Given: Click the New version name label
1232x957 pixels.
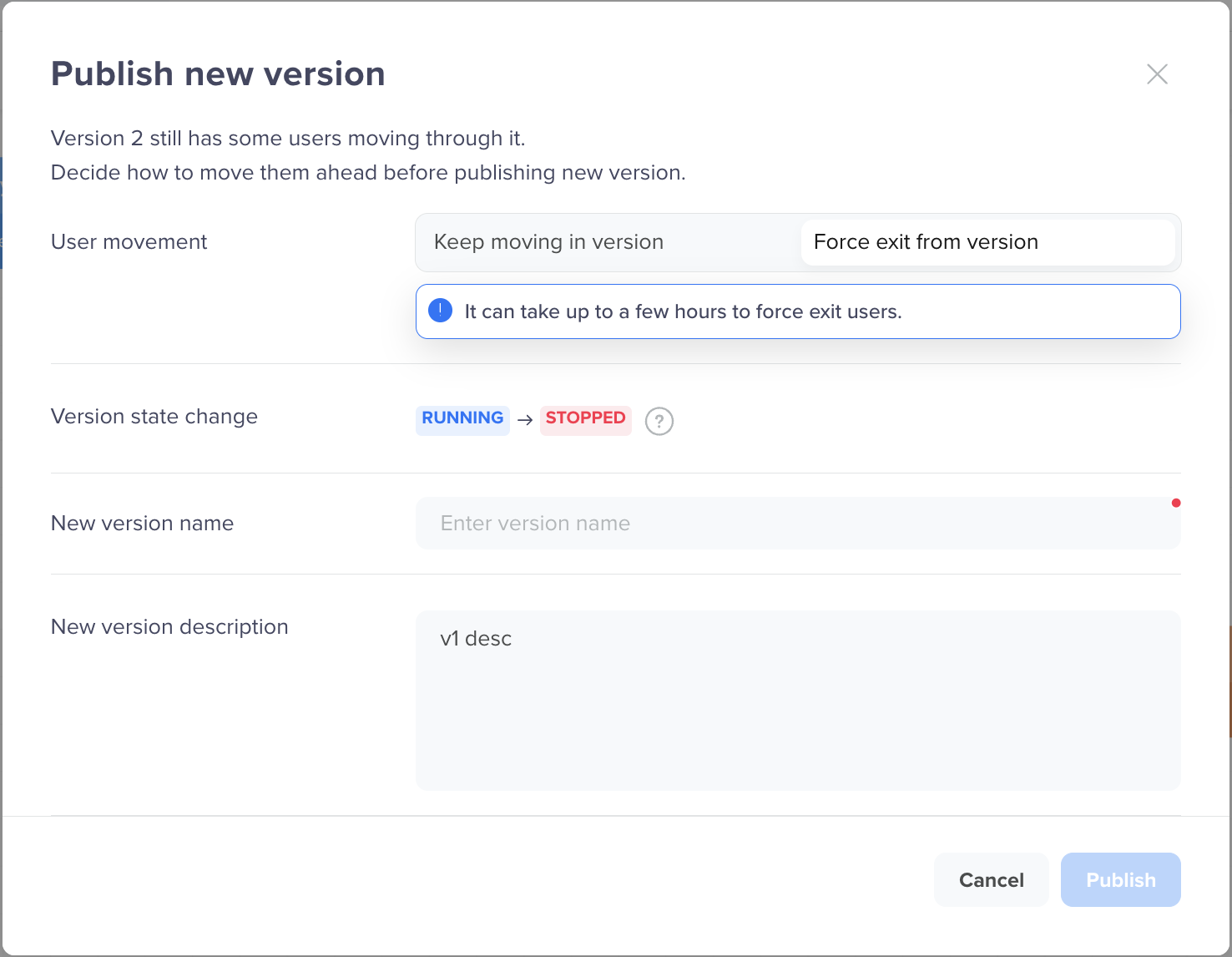Looking at the screenshot, I should tap(142, 523).
